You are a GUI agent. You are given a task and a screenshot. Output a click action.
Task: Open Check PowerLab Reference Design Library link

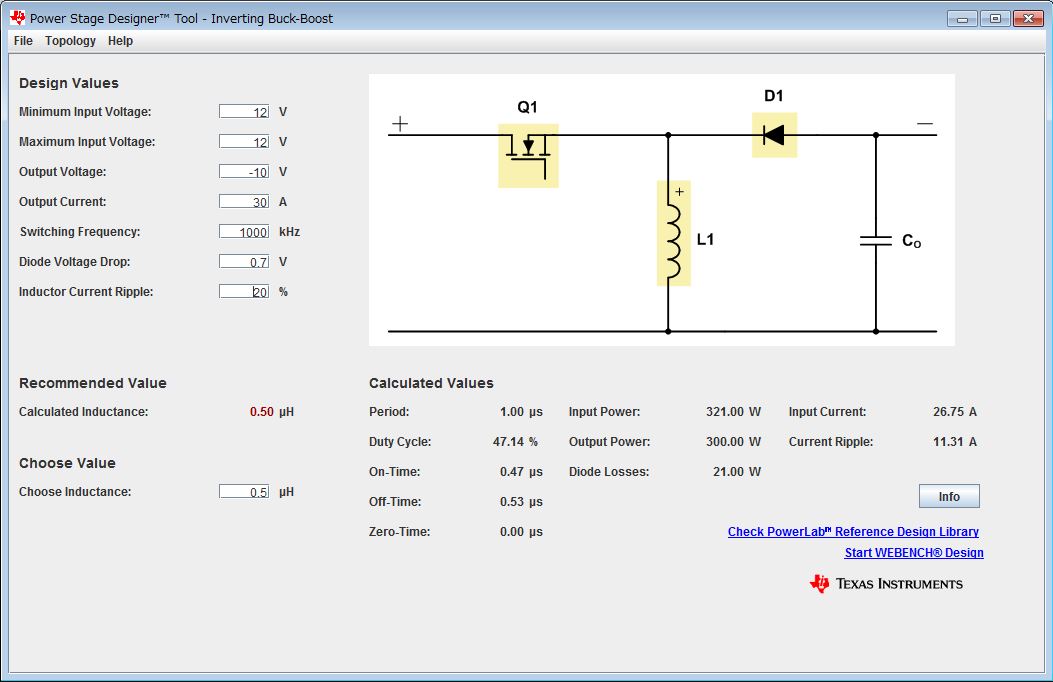[x=853, y=532]
